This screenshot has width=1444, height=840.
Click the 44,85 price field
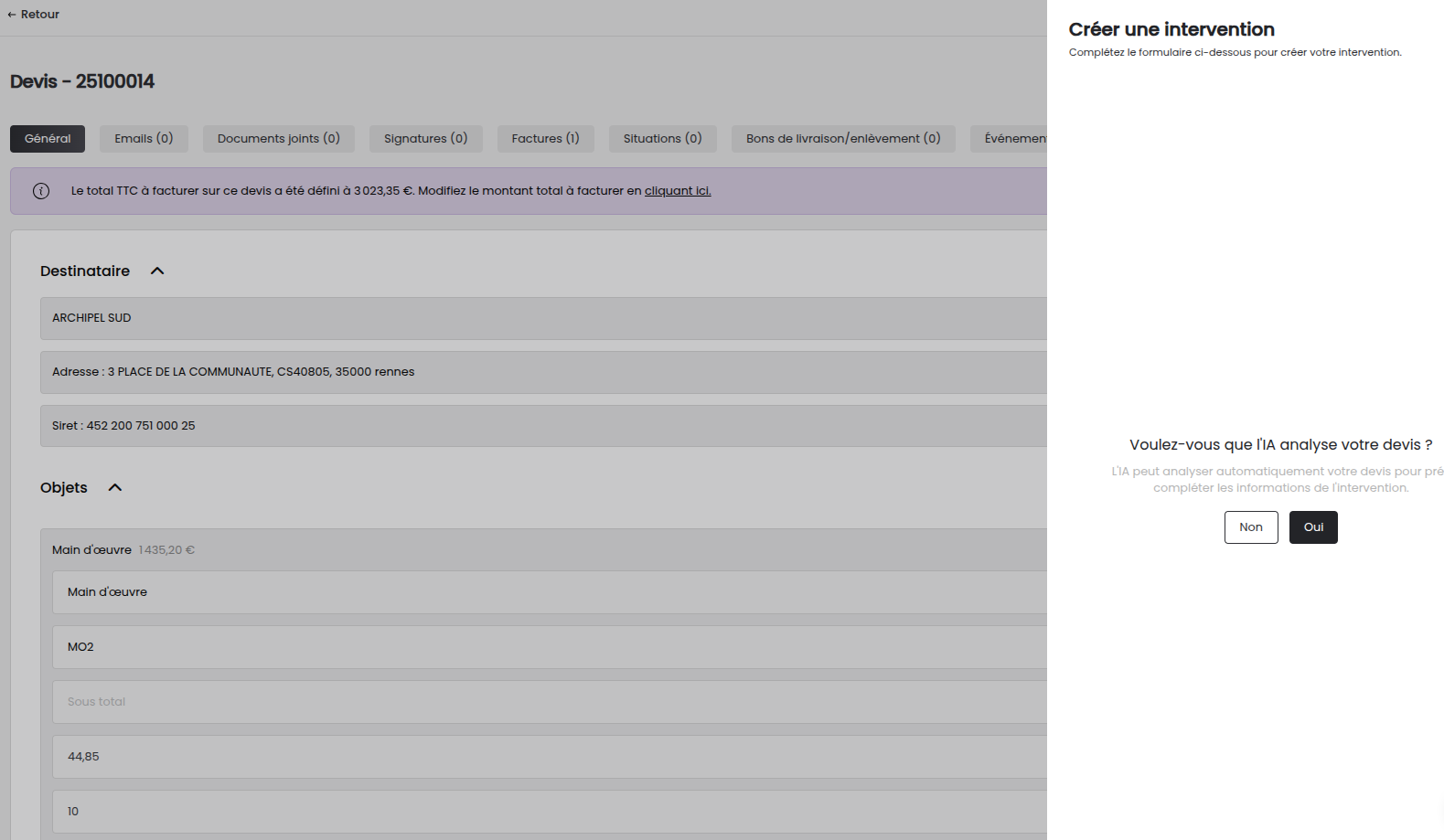tap(549, 757)
